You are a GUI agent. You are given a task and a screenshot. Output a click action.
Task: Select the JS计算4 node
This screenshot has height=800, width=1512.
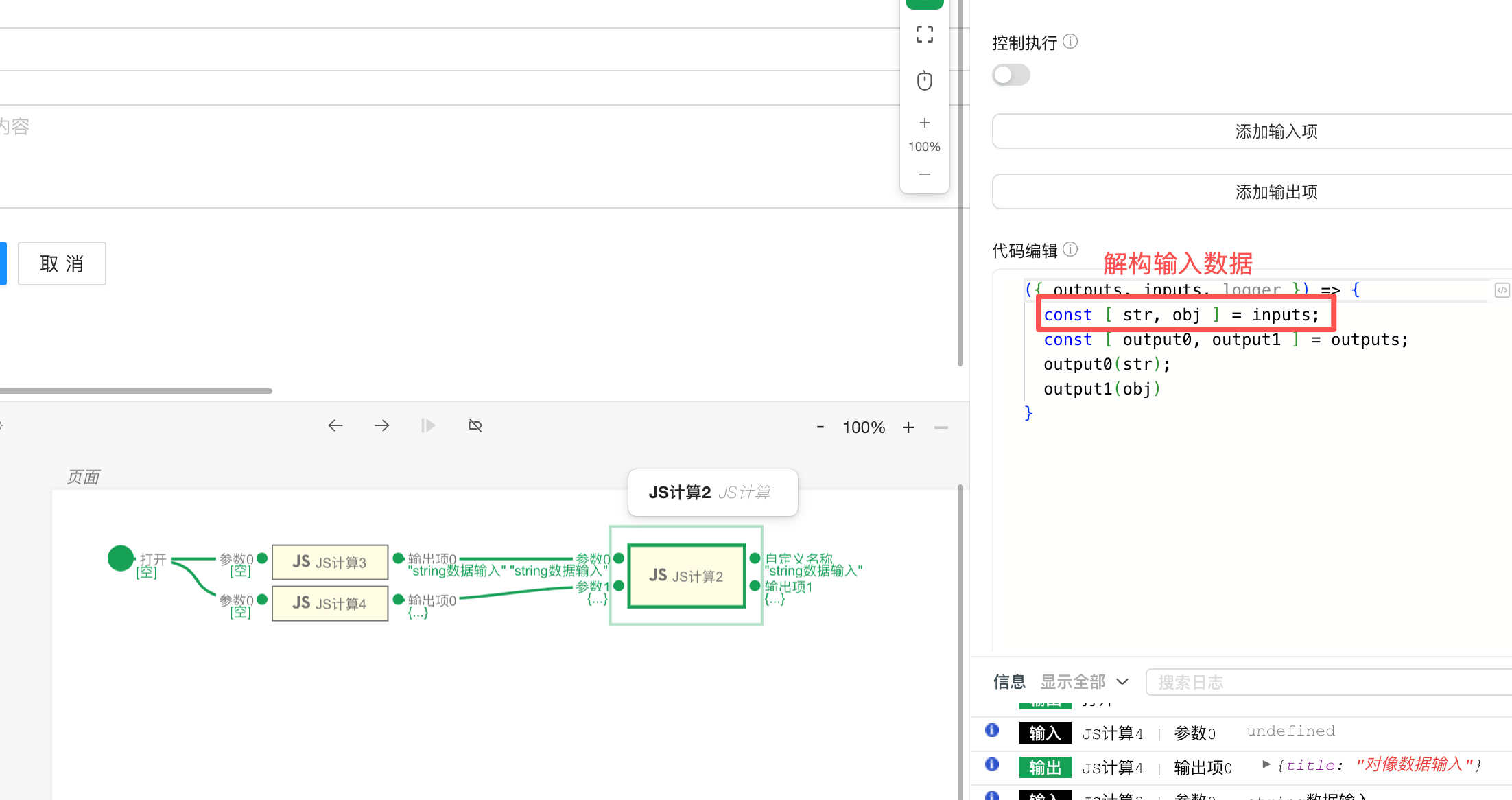(x=330, y=603)
